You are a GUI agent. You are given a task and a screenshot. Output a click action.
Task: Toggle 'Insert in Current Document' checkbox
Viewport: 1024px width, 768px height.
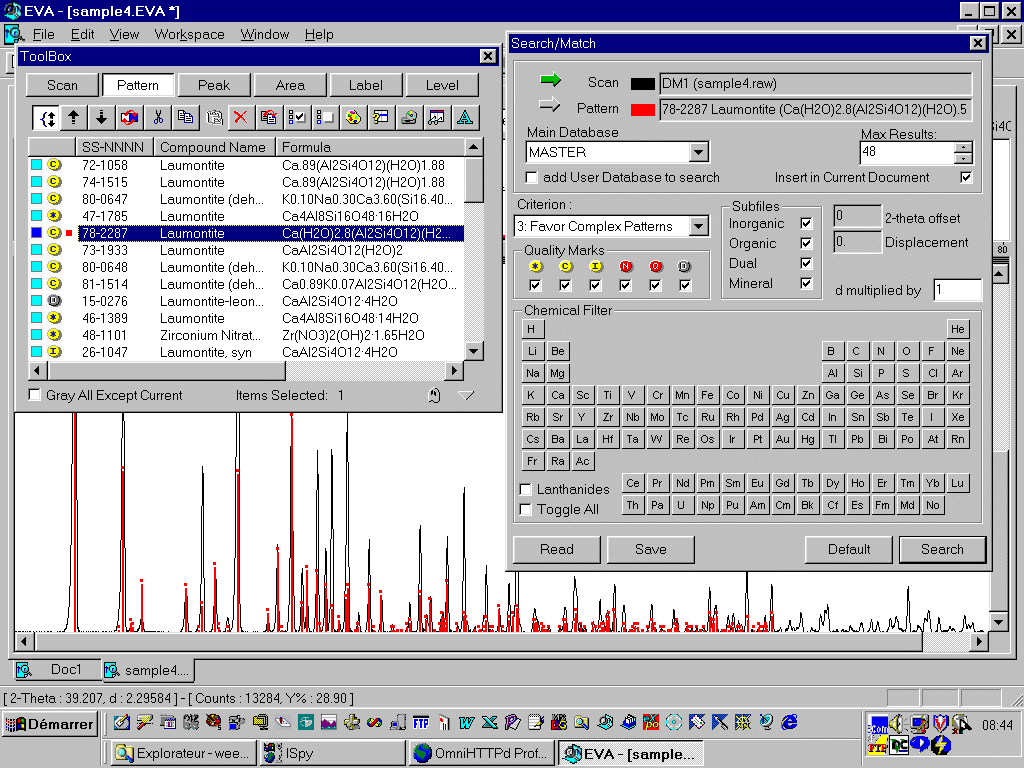tap(966, 178)
